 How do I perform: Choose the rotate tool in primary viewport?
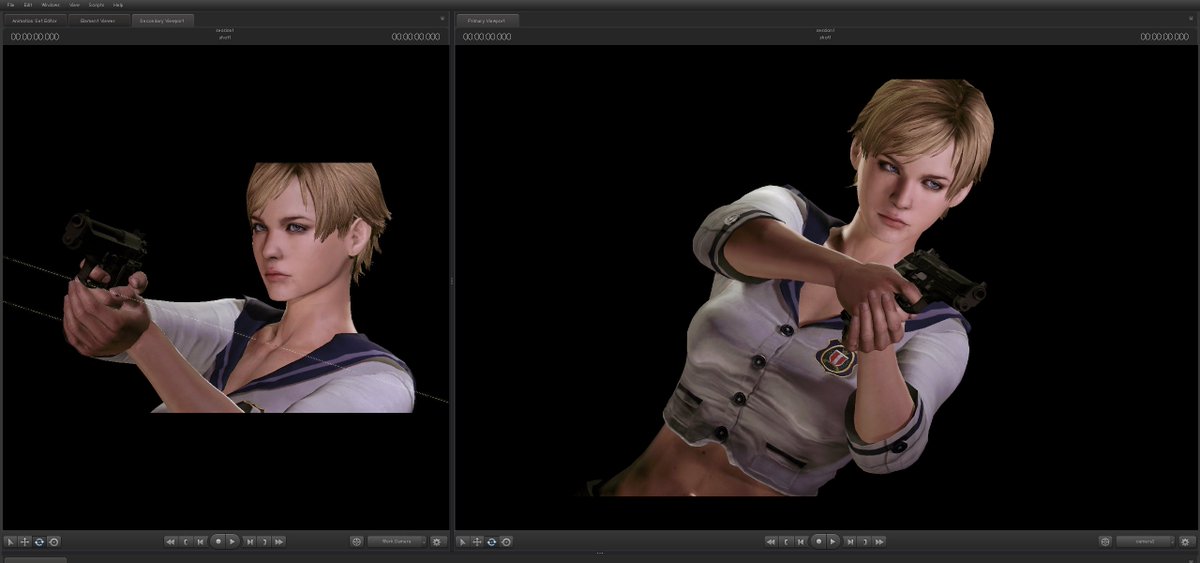[x=492, y=541]
